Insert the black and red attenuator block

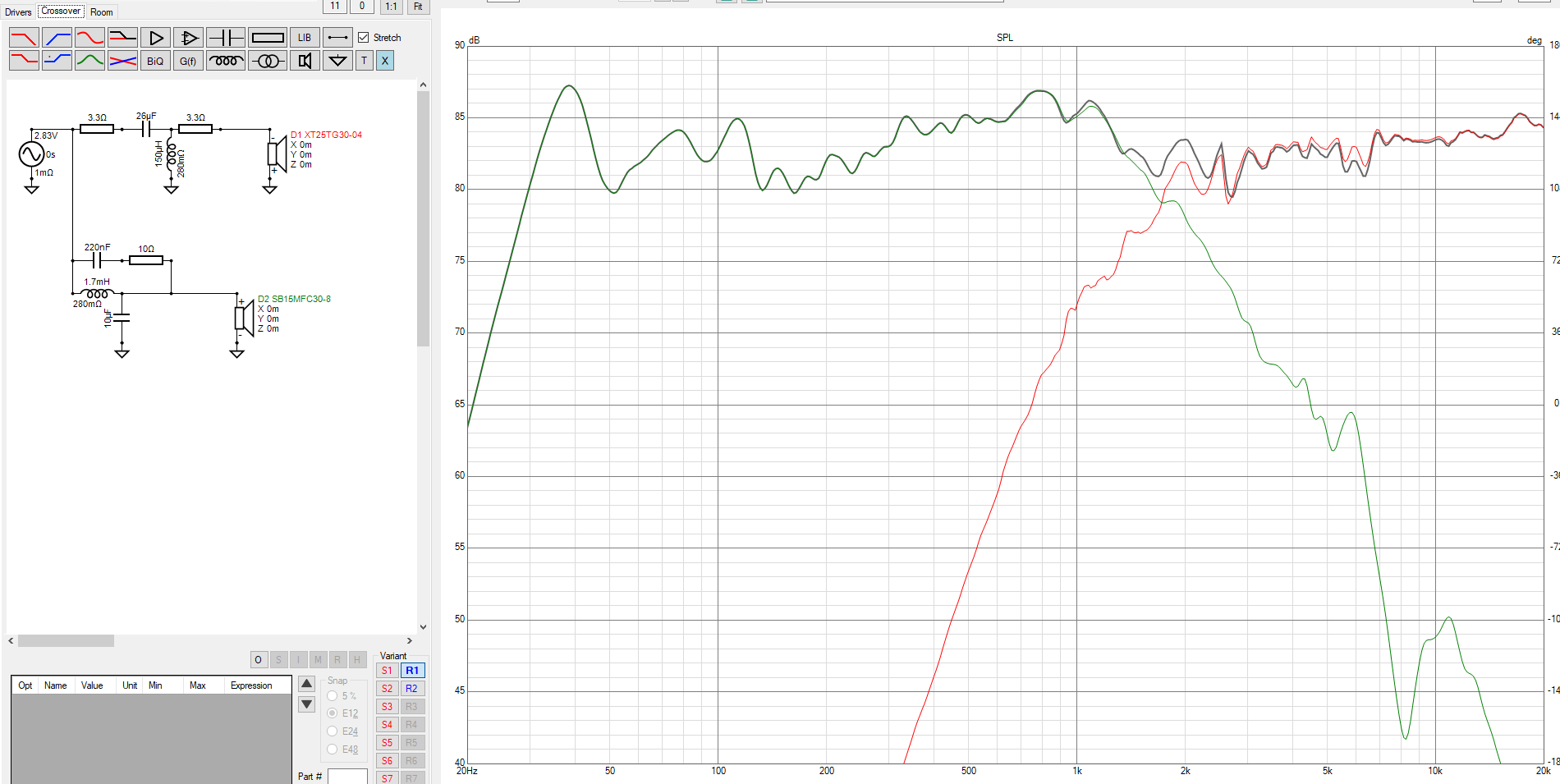pos(122,38)
